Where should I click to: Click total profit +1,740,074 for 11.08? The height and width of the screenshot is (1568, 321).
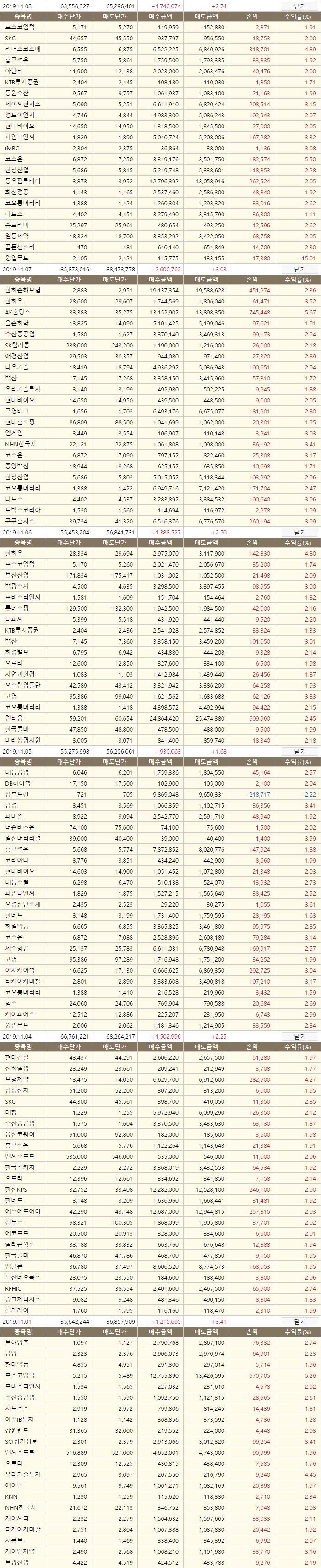coord(166,6)
